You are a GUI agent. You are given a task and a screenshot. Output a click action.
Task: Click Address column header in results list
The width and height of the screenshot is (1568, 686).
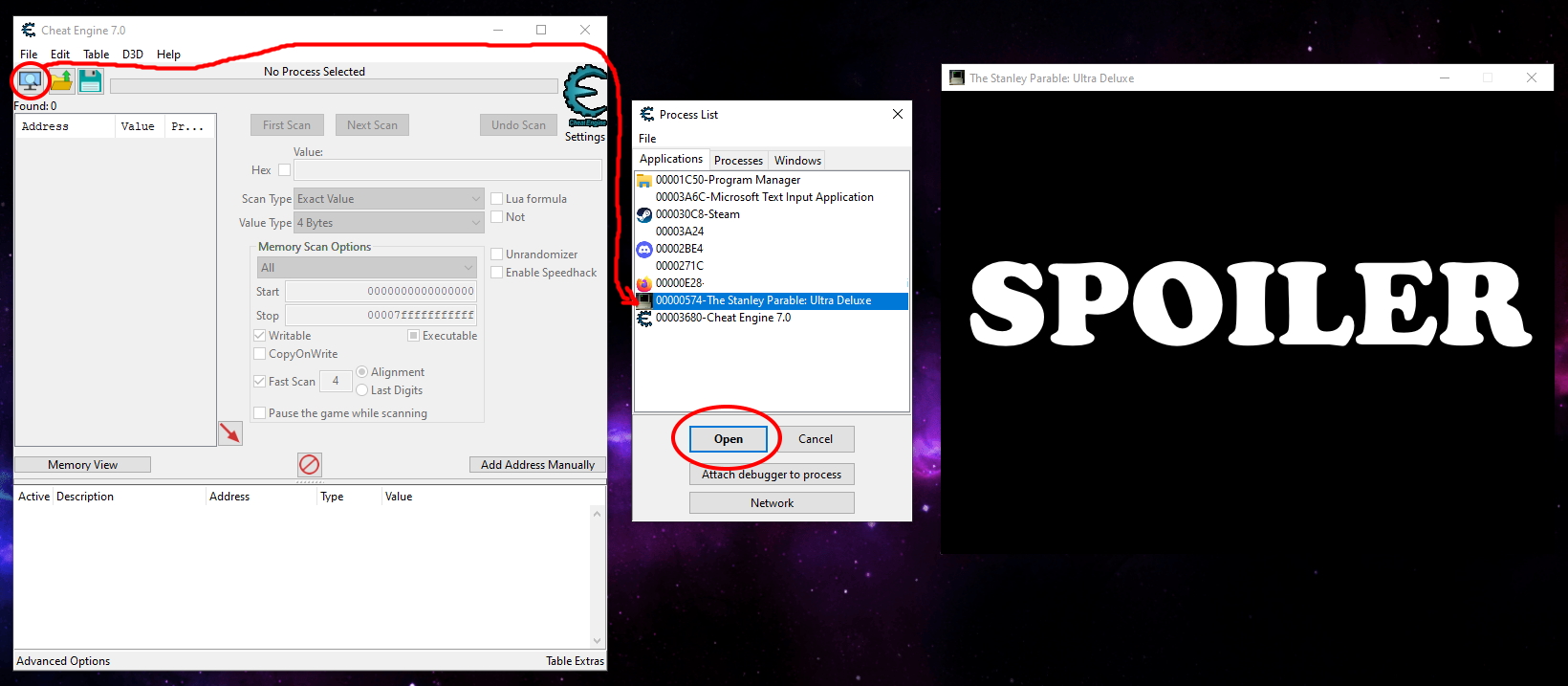(x=65, y=126)
